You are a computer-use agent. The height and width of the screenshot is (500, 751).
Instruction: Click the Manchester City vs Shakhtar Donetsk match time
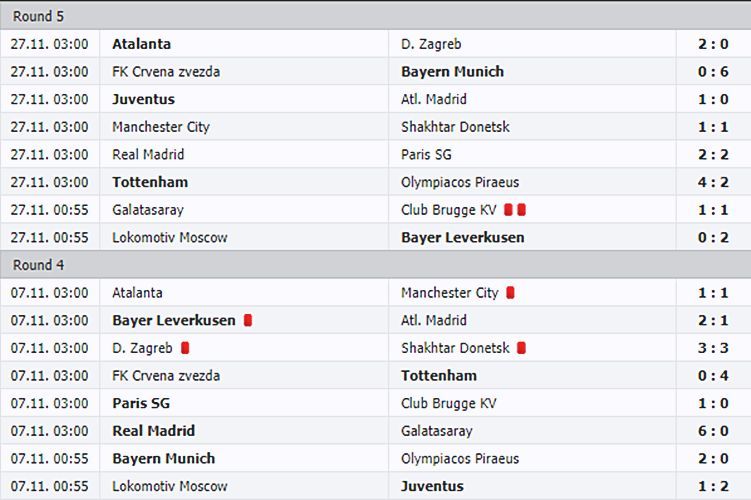point(50,127)
